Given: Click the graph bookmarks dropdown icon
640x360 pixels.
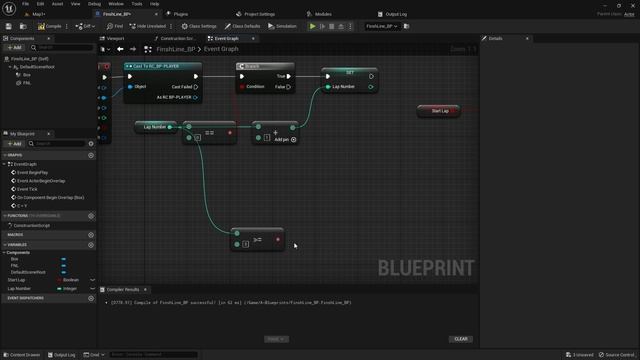Looking at the screenshot, I should pyautogui.click(x=105, y=49).
